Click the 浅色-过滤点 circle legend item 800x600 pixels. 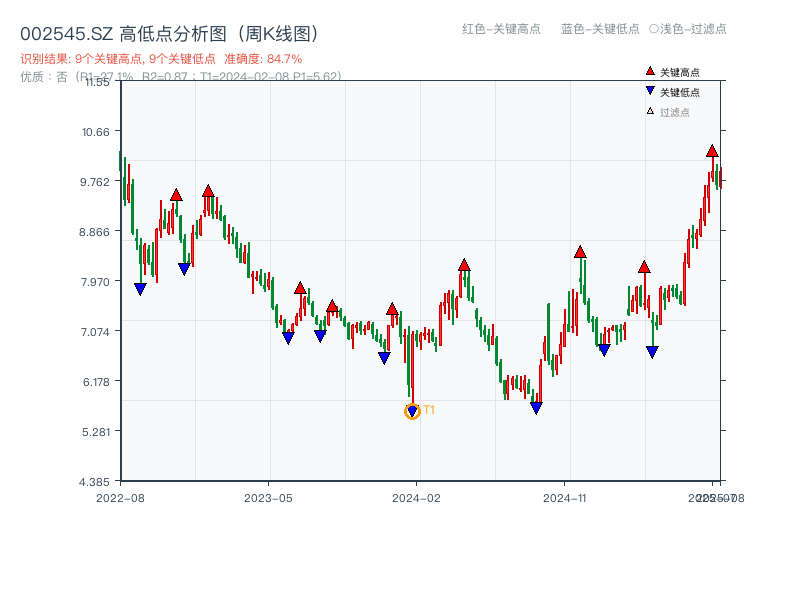(688, 29)
